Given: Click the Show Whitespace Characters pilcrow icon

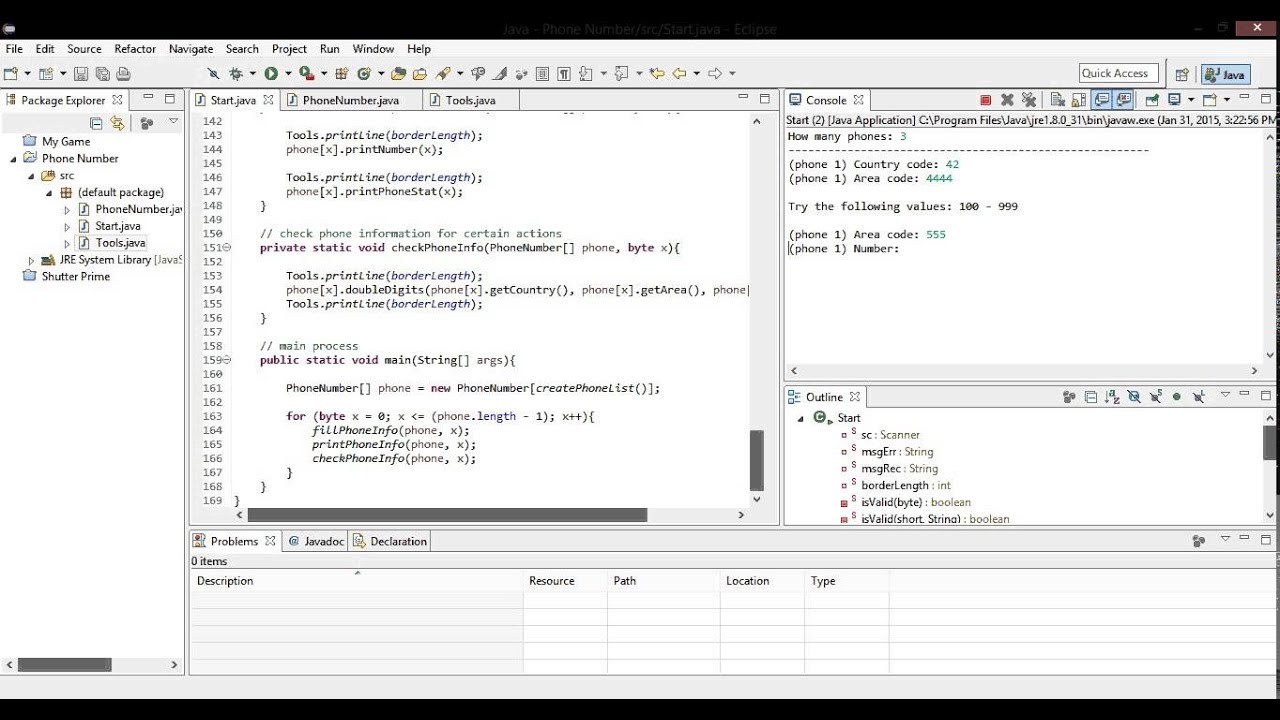Looking at the screenshot, I should tap(564, 74).
